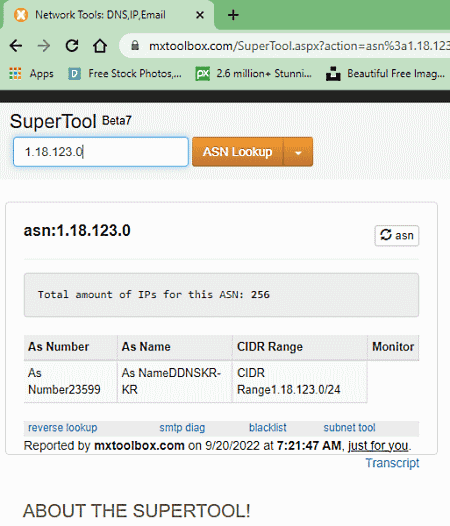The width and height of the screenshot is (450, 526).
Task: Click the padlock site security icon
Action: tap(135, 46)
